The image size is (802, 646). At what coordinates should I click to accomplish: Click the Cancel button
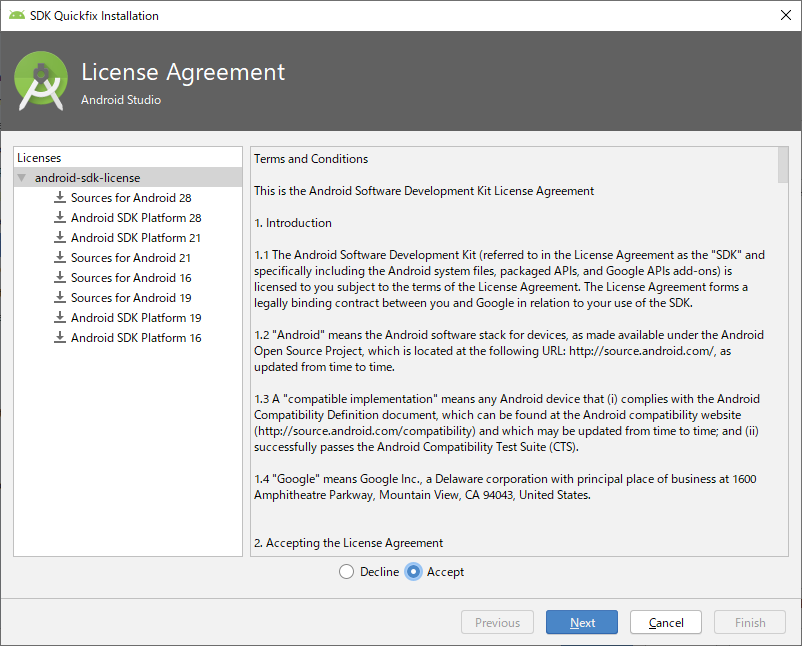(x=666, y=622)
